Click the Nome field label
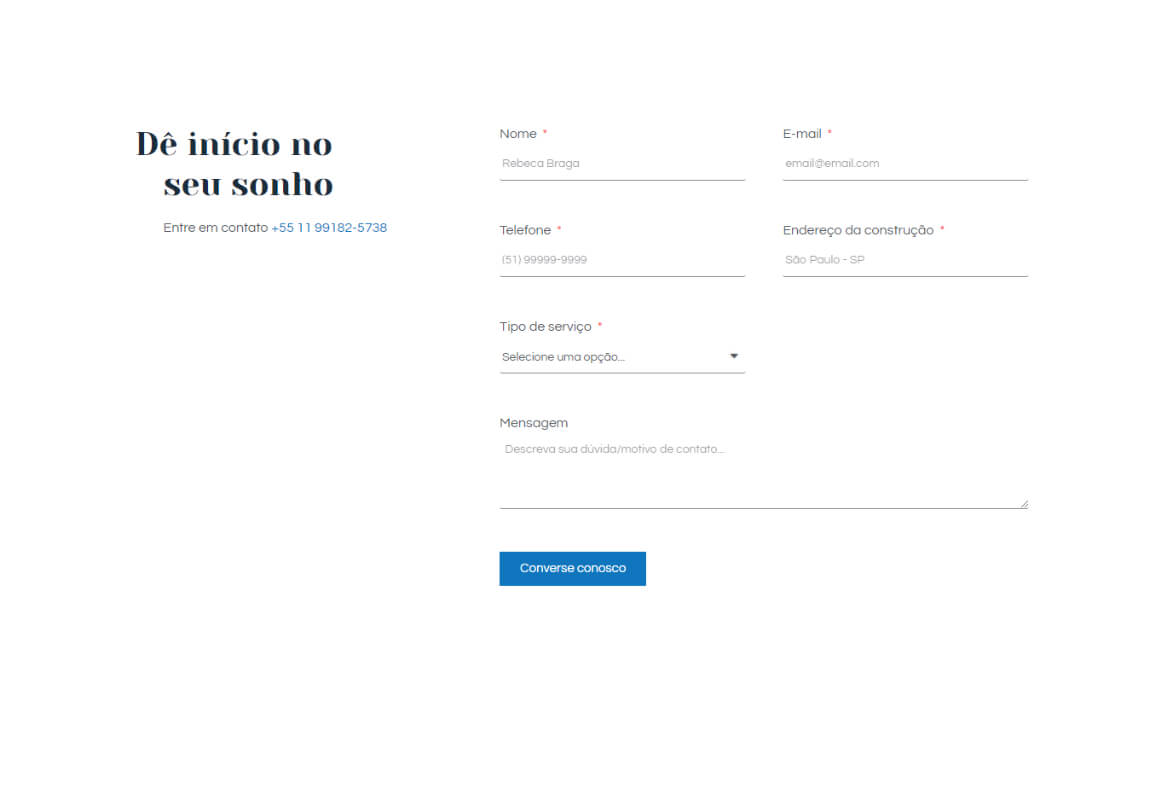 pyautogui.click(x=518, y=134)
